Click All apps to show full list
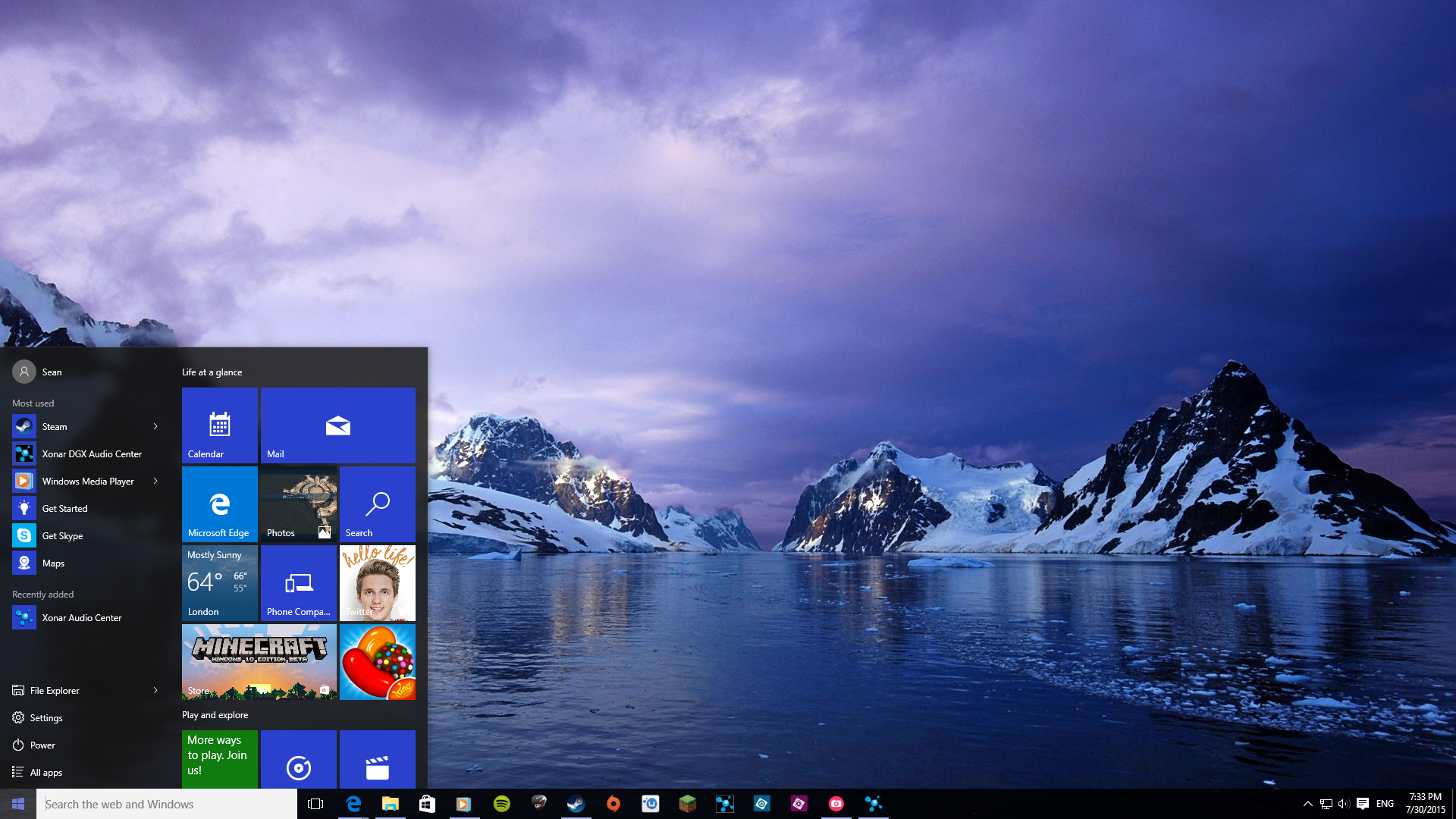This screenshot has height=819, width=1456. [47, 771]
